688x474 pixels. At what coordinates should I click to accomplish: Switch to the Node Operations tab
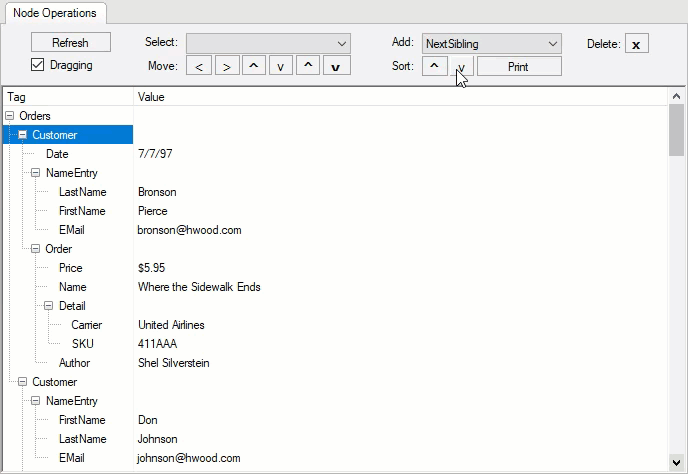click(x=55, y=13)
